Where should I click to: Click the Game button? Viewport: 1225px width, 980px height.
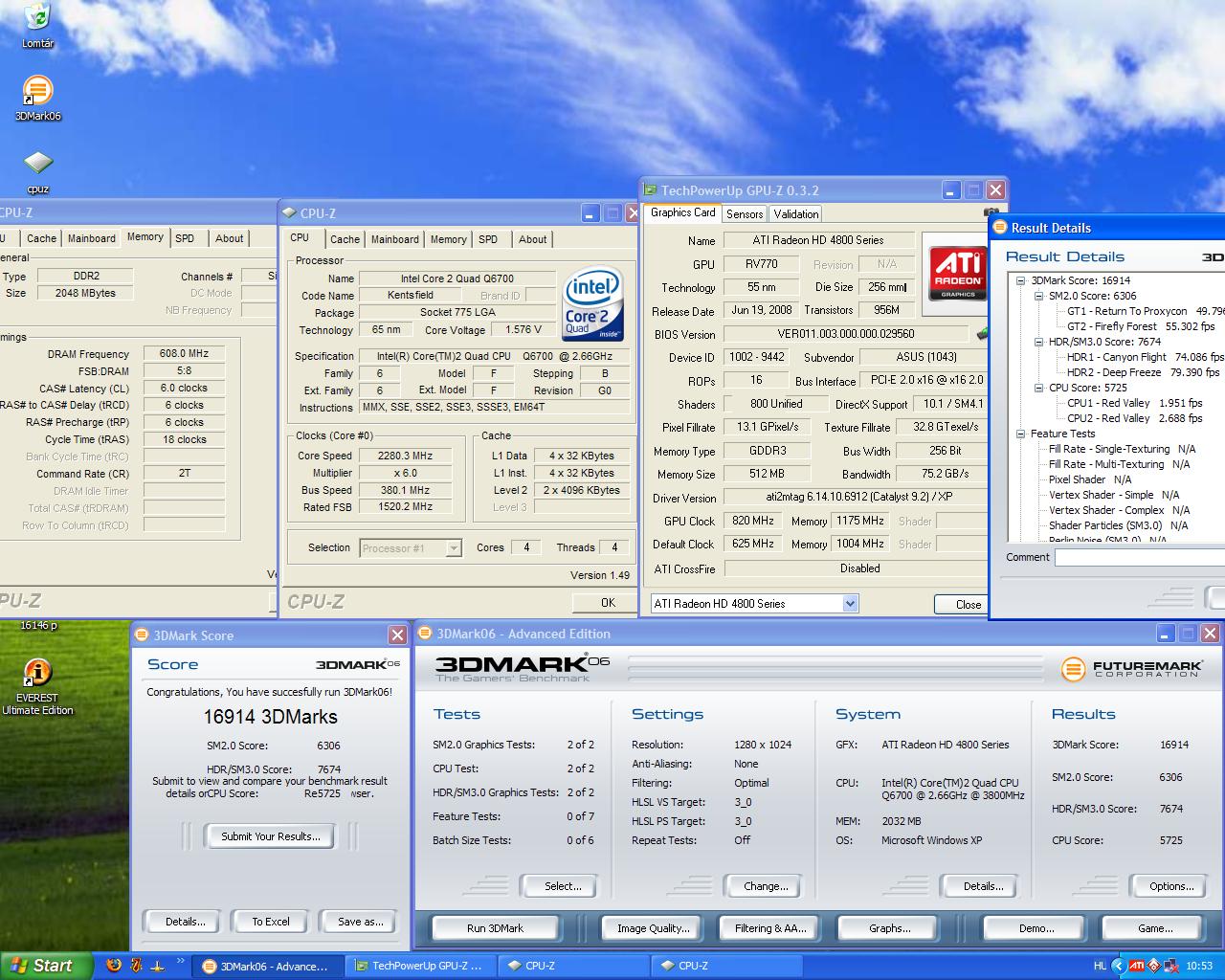click(x=1154, y=928)
